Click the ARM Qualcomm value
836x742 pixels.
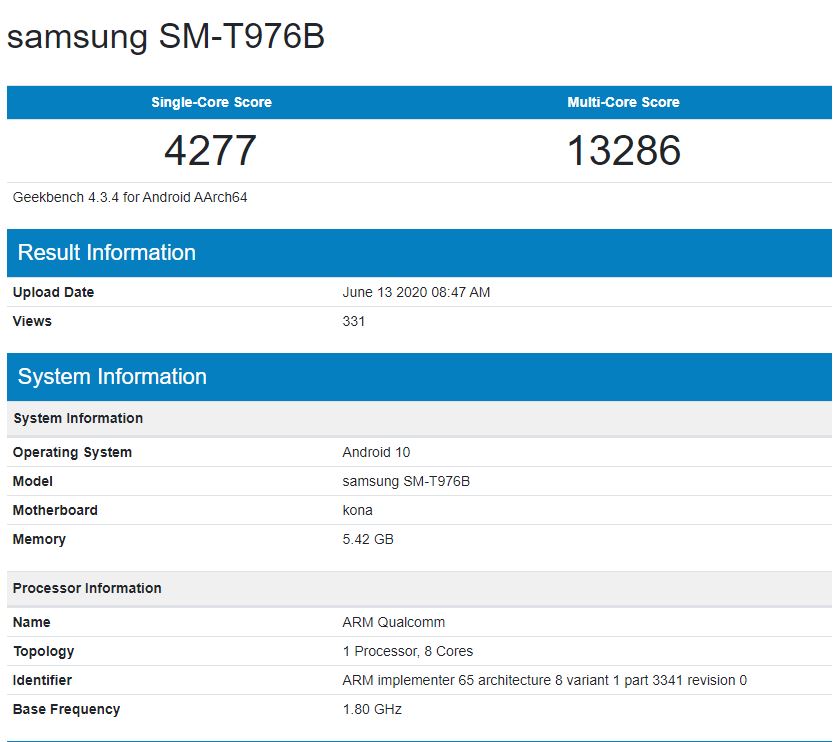point(393,622)
